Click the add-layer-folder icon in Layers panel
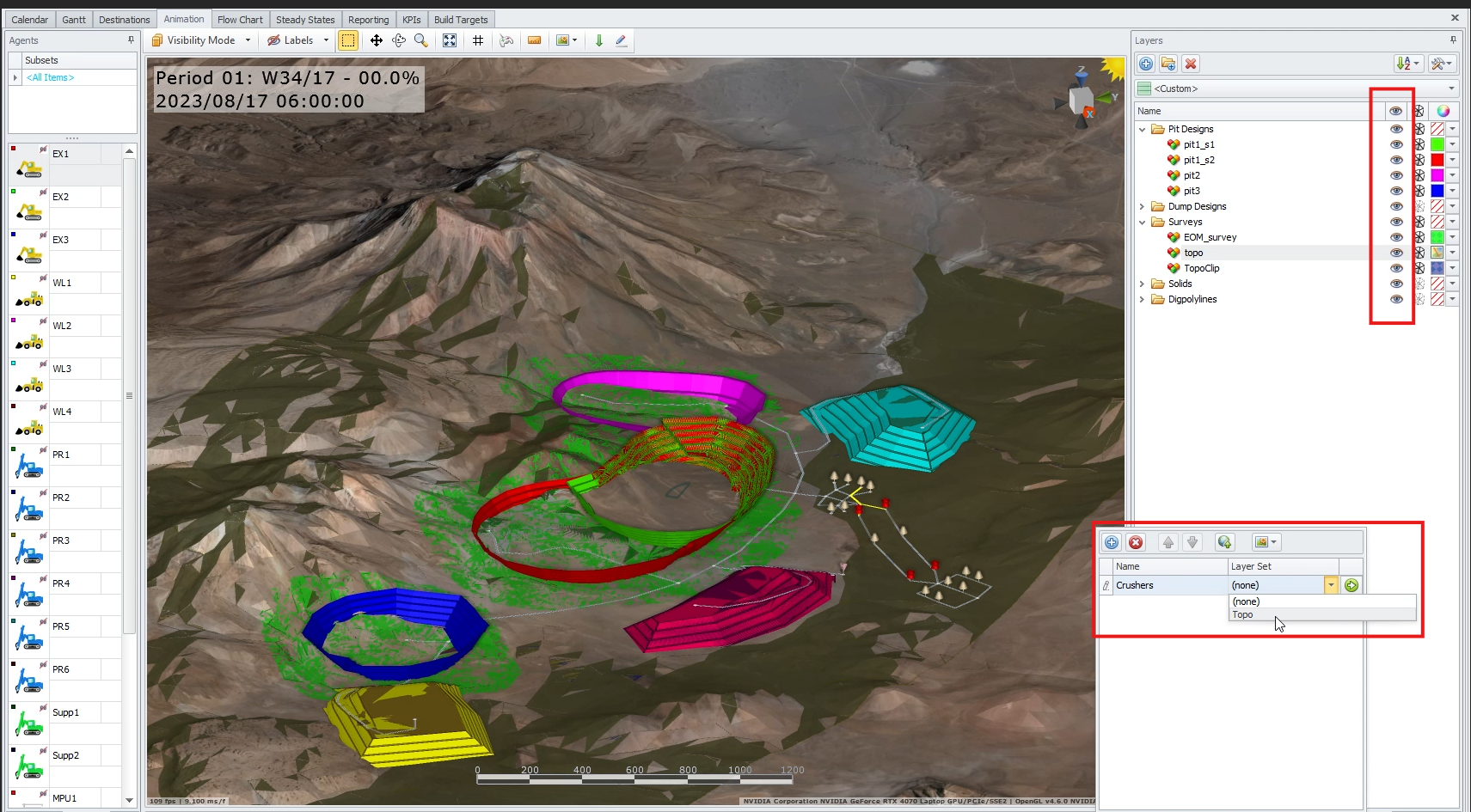Screen dimensions: 1471x812 (1168, 64)
